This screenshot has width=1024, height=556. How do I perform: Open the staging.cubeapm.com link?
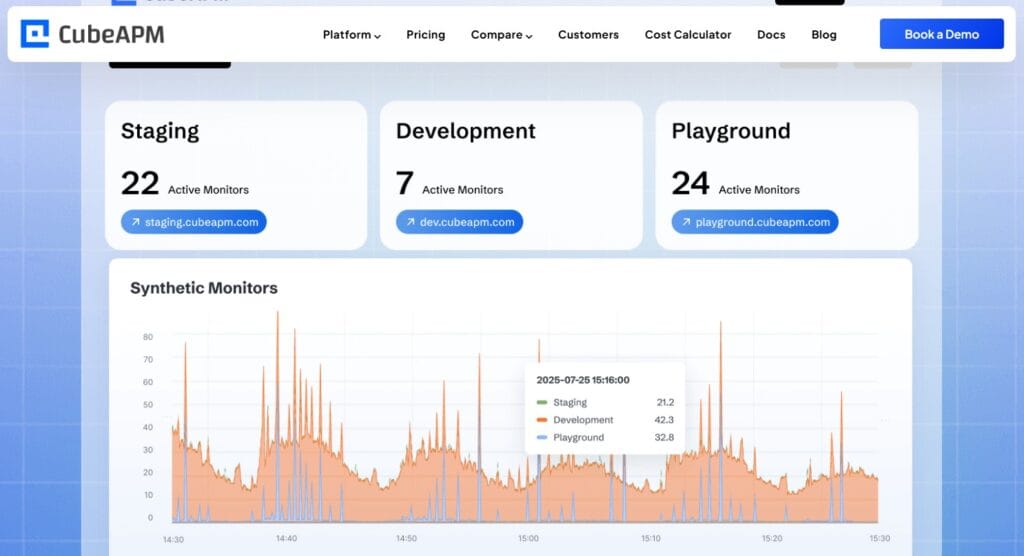tap(193, 222)
